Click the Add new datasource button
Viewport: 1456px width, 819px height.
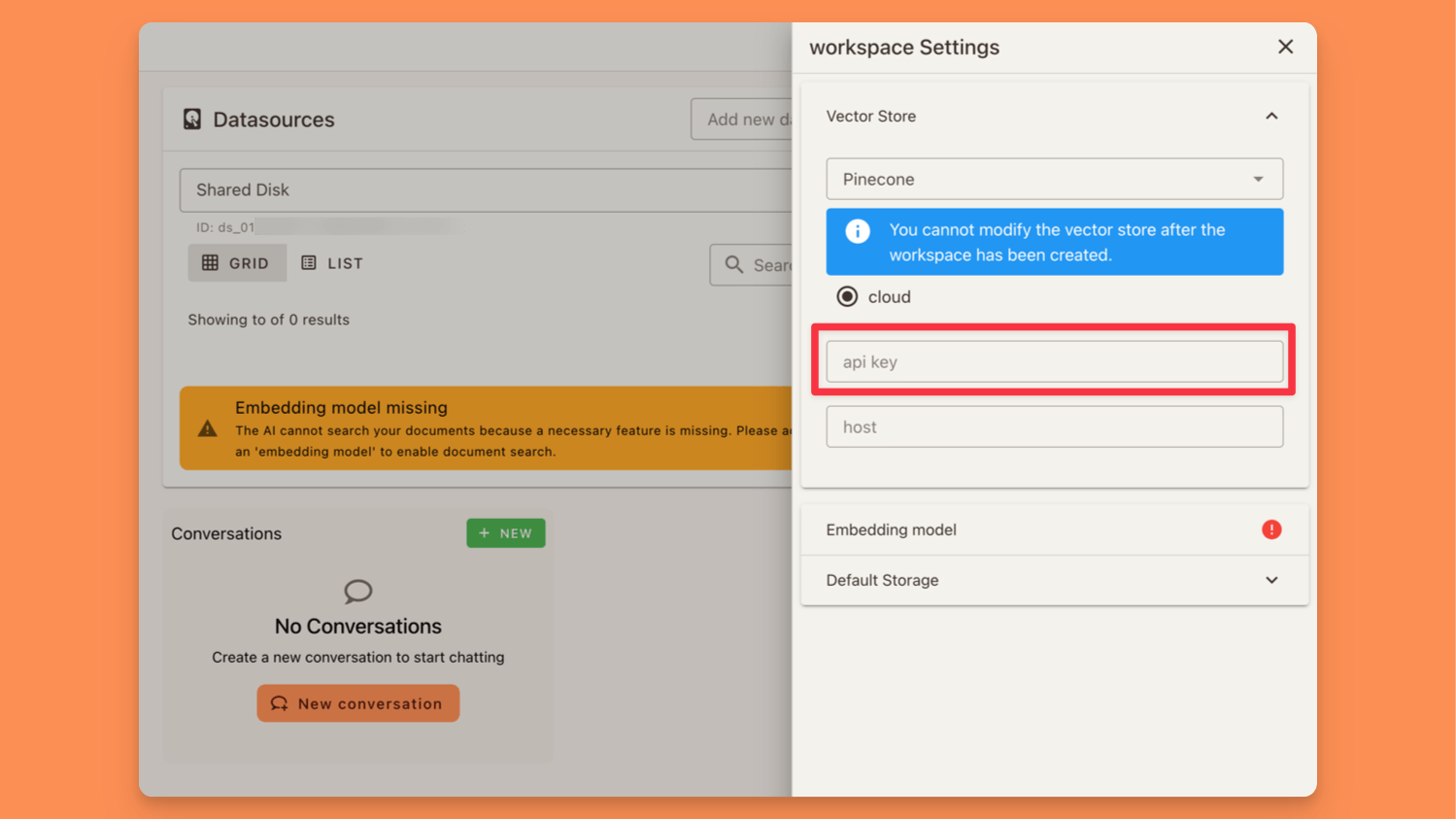743,119
